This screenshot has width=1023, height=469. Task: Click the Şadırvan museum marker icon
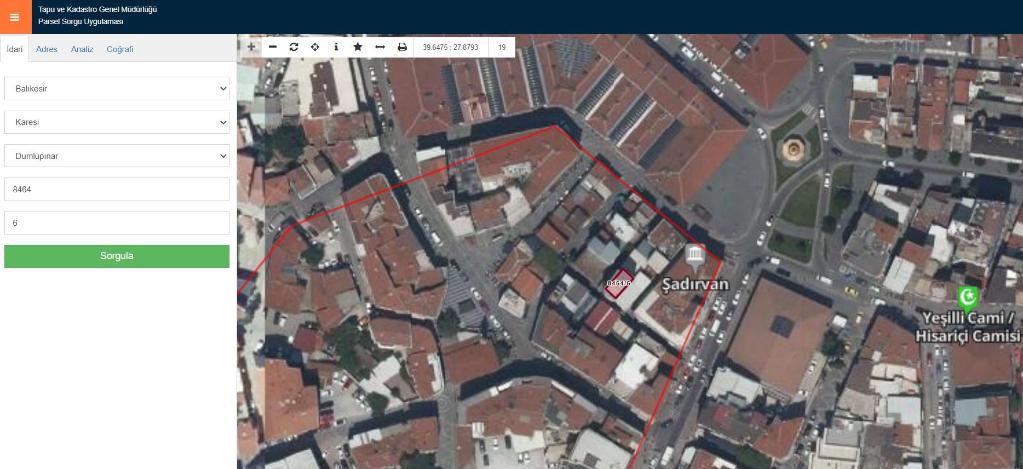pyautogui.click(x=695, y=257)
